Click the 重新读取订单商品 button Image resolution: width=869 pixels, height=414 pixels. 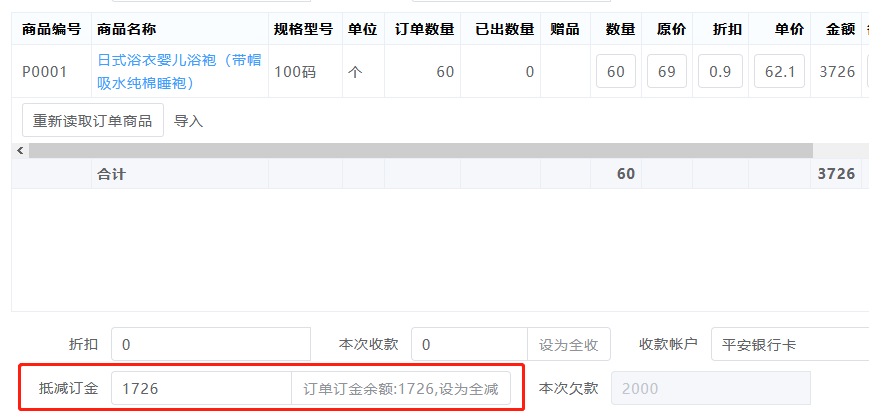[x=92, y=121]
